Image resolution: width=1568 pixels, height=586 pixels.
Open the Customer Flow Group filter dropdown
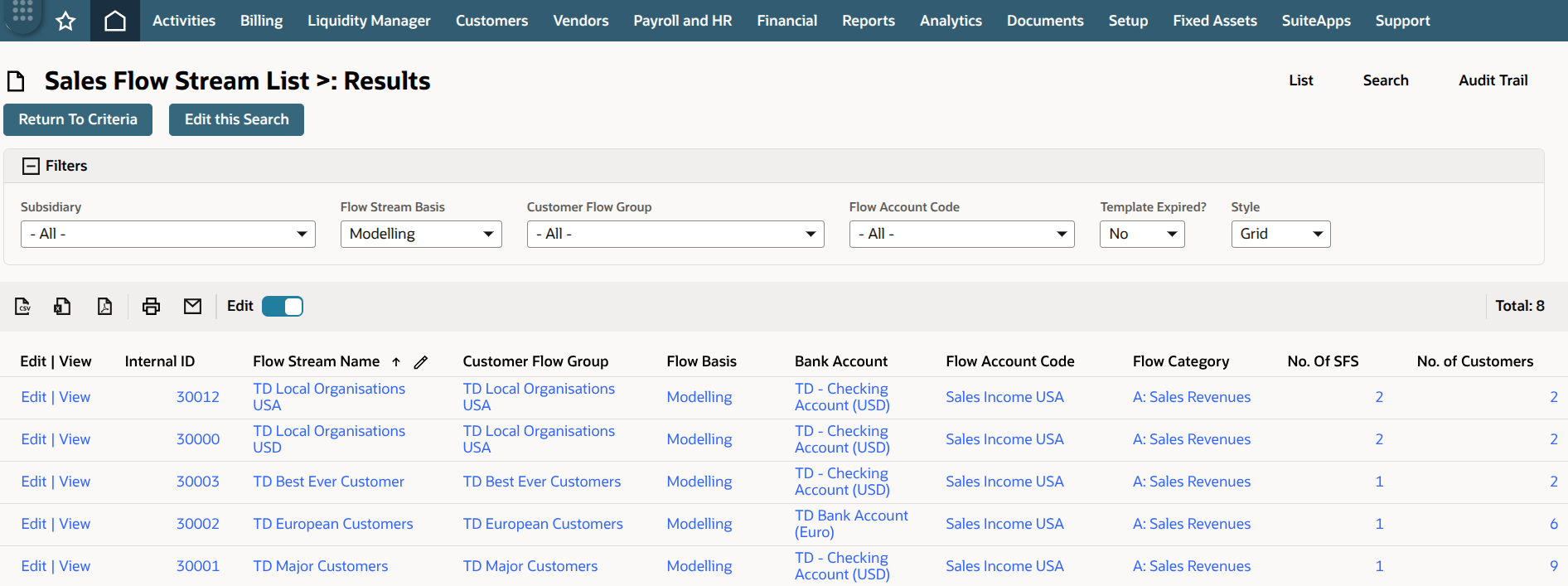point(675,235)
